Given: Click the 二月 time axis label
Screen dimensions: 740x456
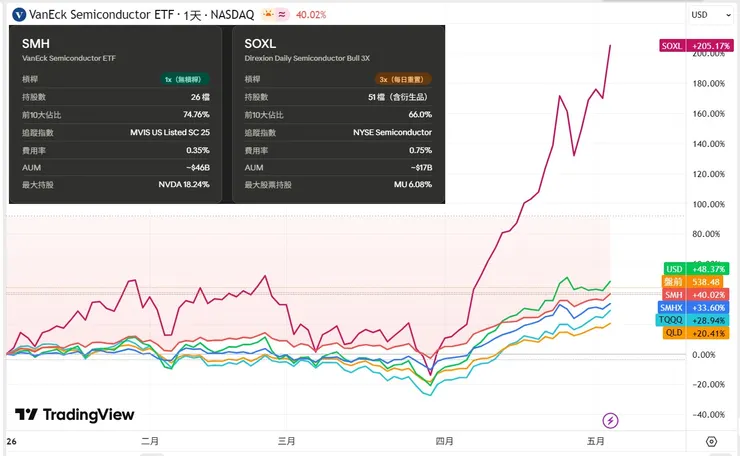Looking at the screenshot, I should click(x=150, y=441).
